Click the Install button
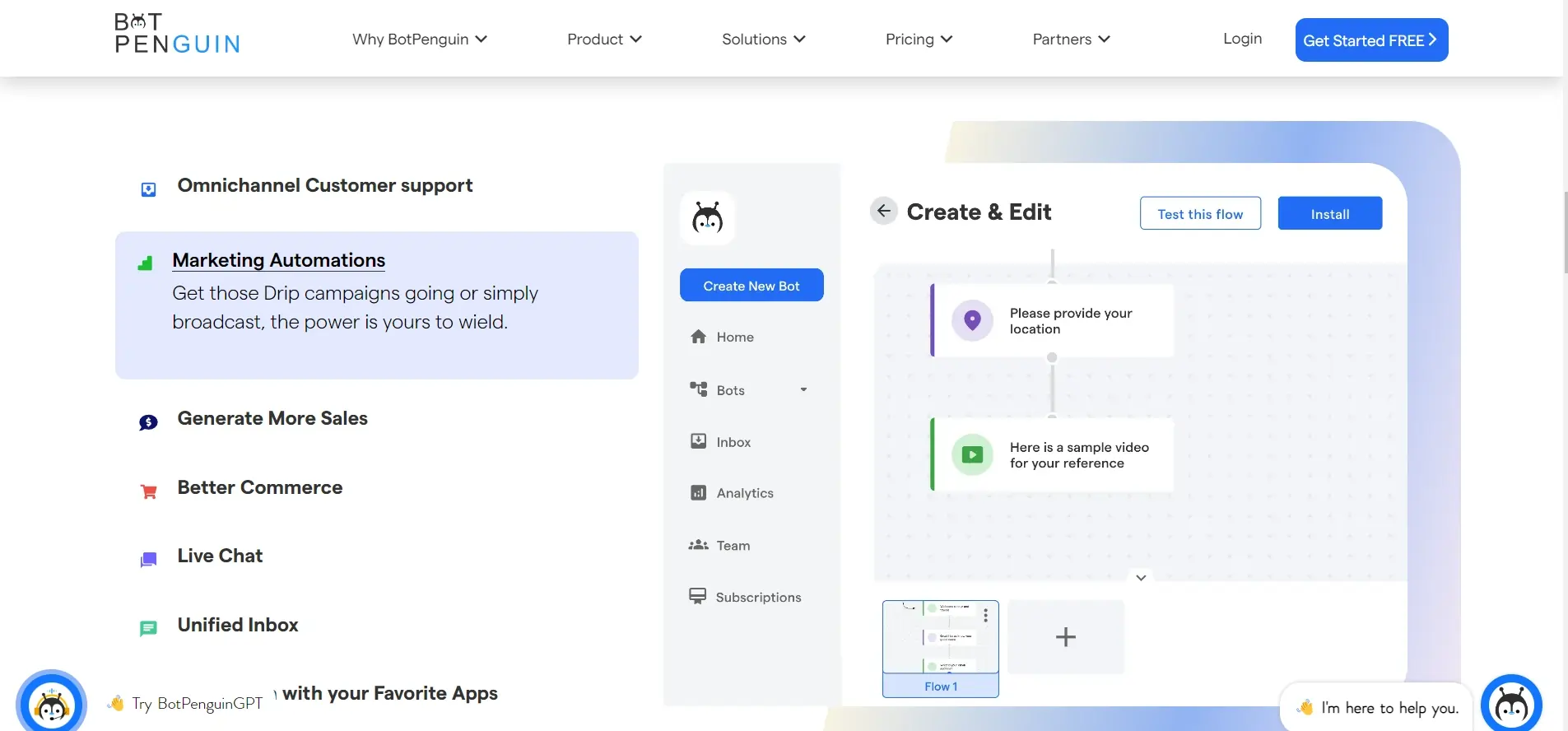Image resolution: width=1568 pixels, height=731 pixels. (1330, 214)
